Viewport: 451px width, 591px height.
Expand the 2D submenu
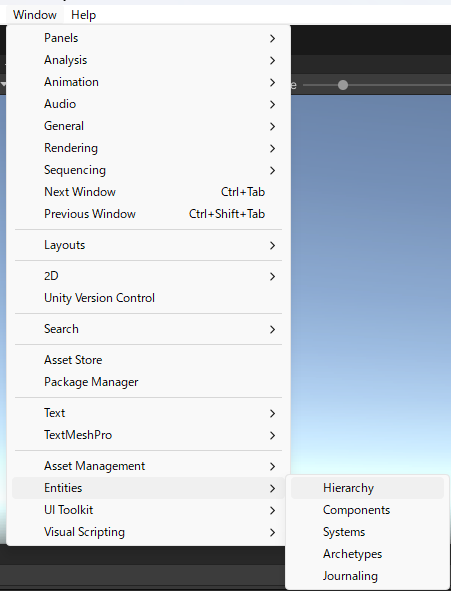148,276
